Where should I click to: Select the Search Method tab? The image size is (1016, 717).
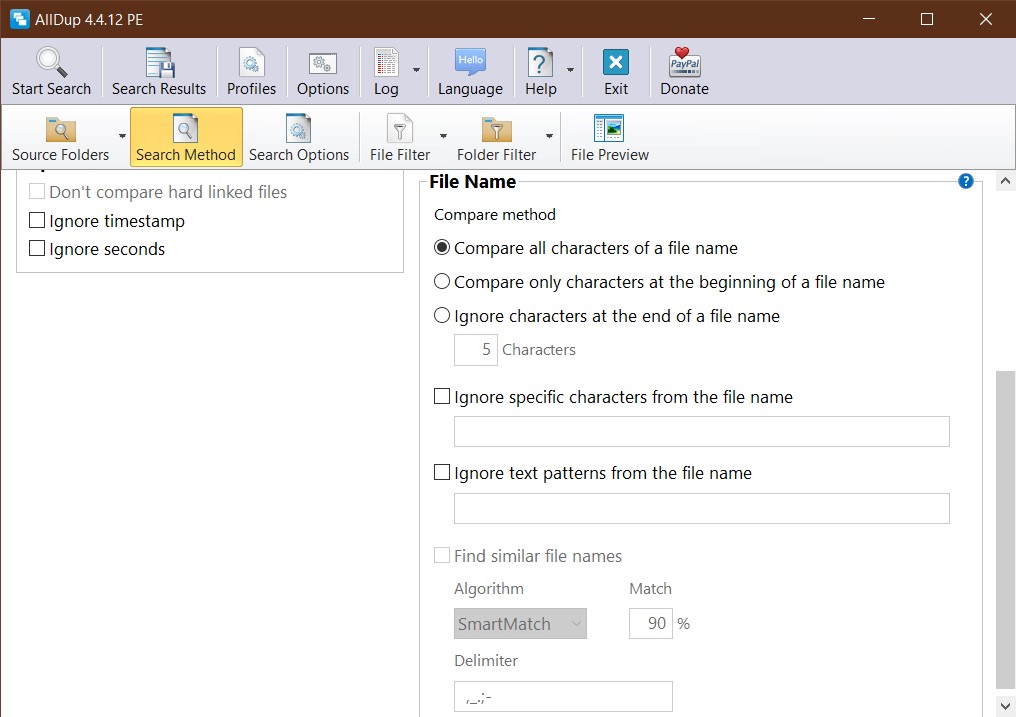tap(186, 137)
